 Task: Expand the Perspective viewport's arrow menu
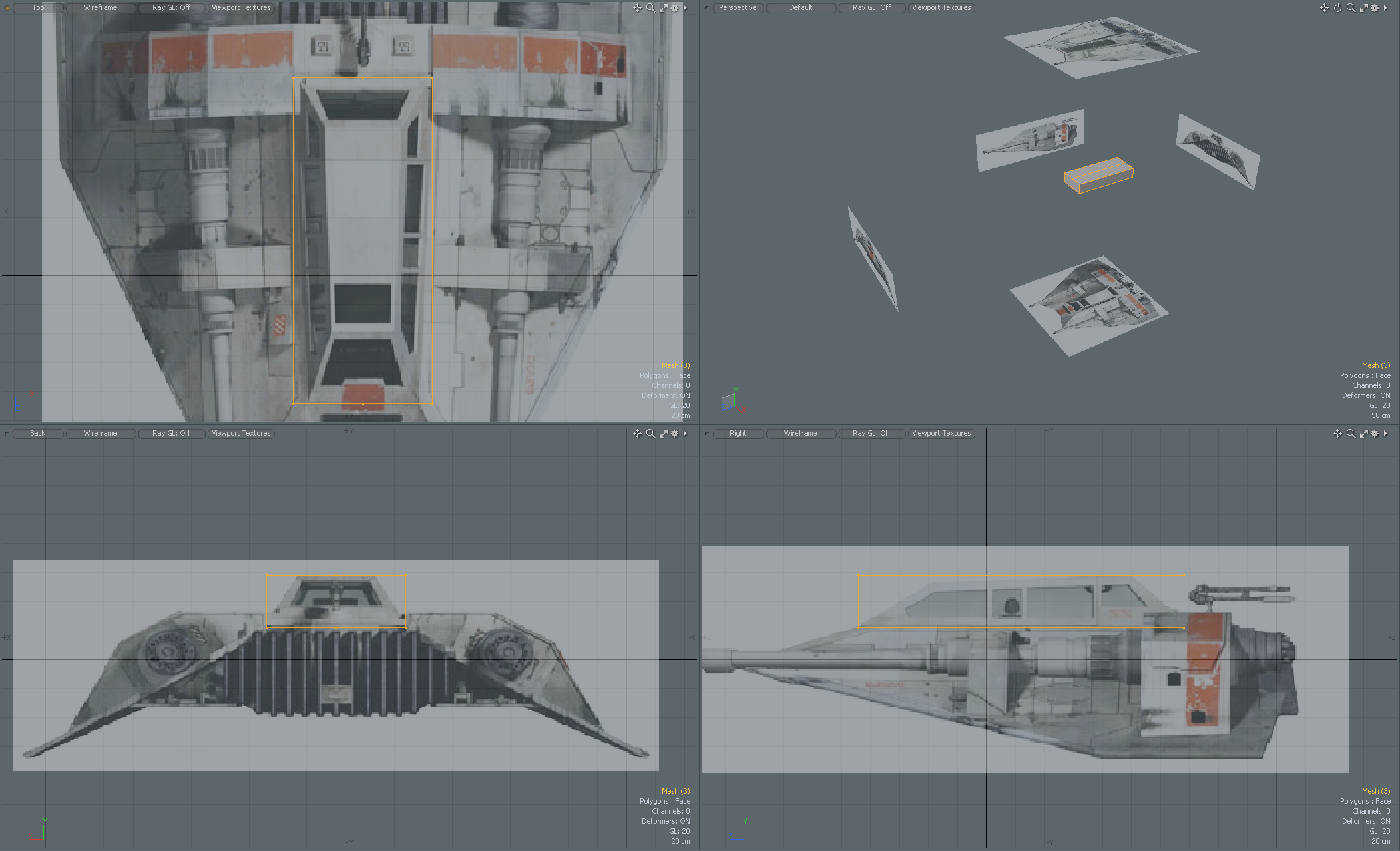click(1385, 8)
